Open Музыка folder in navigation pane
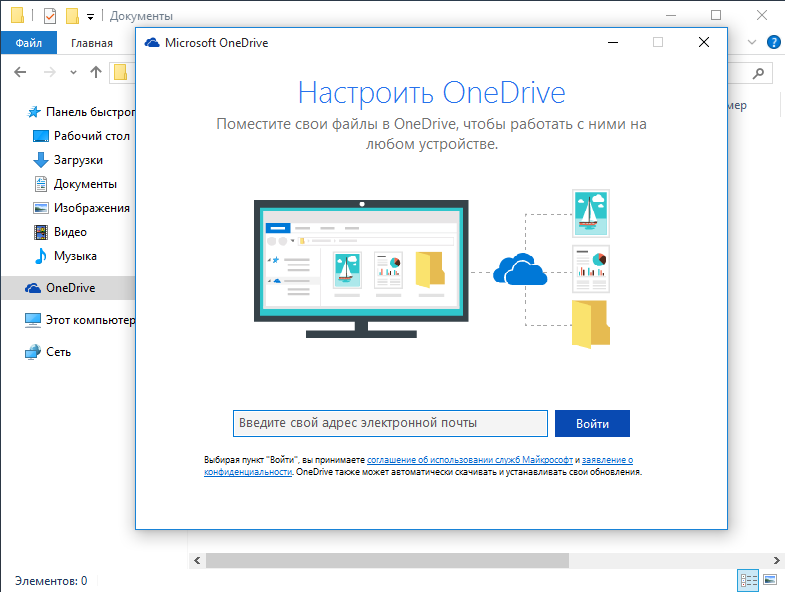 tap(75, 256)
